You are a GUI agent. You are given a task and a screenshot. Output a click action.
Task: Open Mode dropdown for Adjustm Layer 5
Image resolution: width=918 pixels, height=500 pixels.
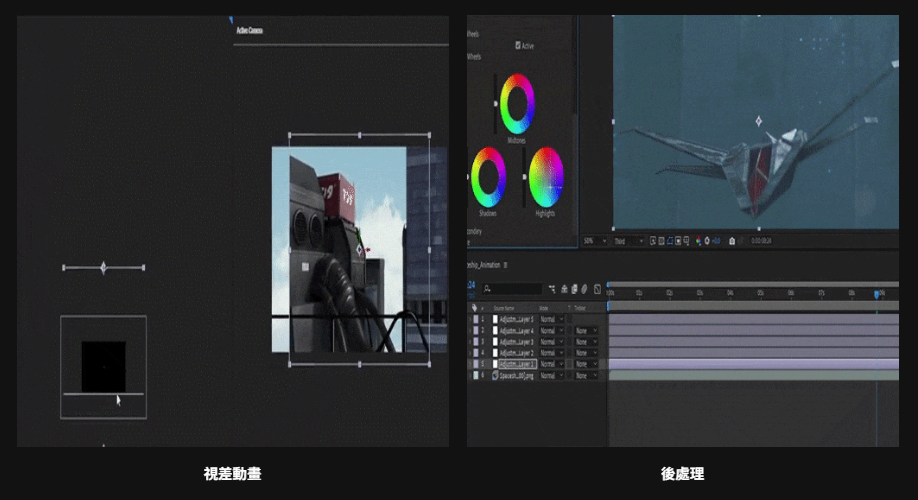[552, 319]
